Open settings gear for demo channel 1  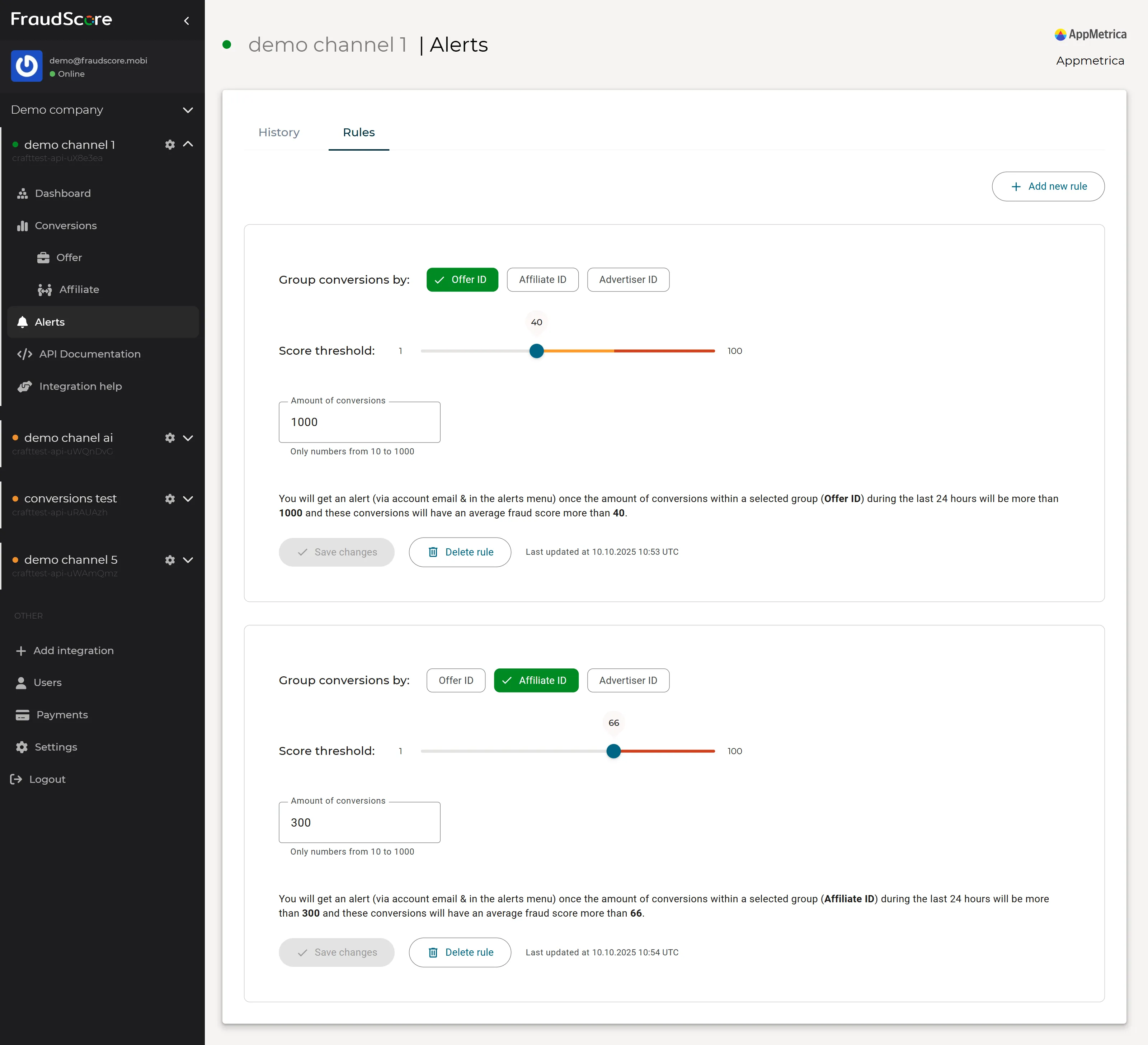click(x=170, y=145)
